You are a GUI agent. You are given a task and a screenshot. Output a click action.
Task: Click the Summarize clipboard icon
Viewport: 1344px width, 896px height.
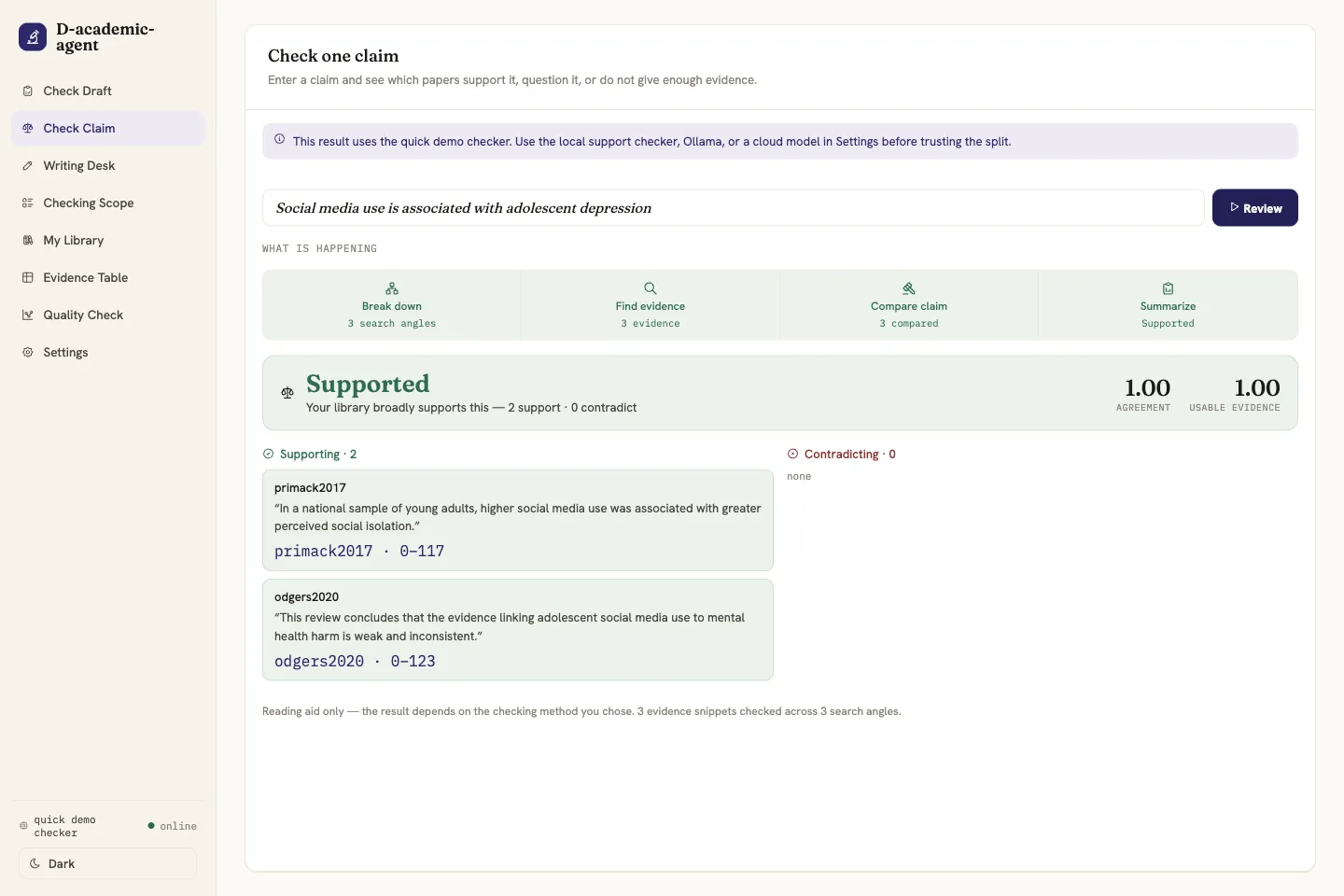(x=1168, y=288)
